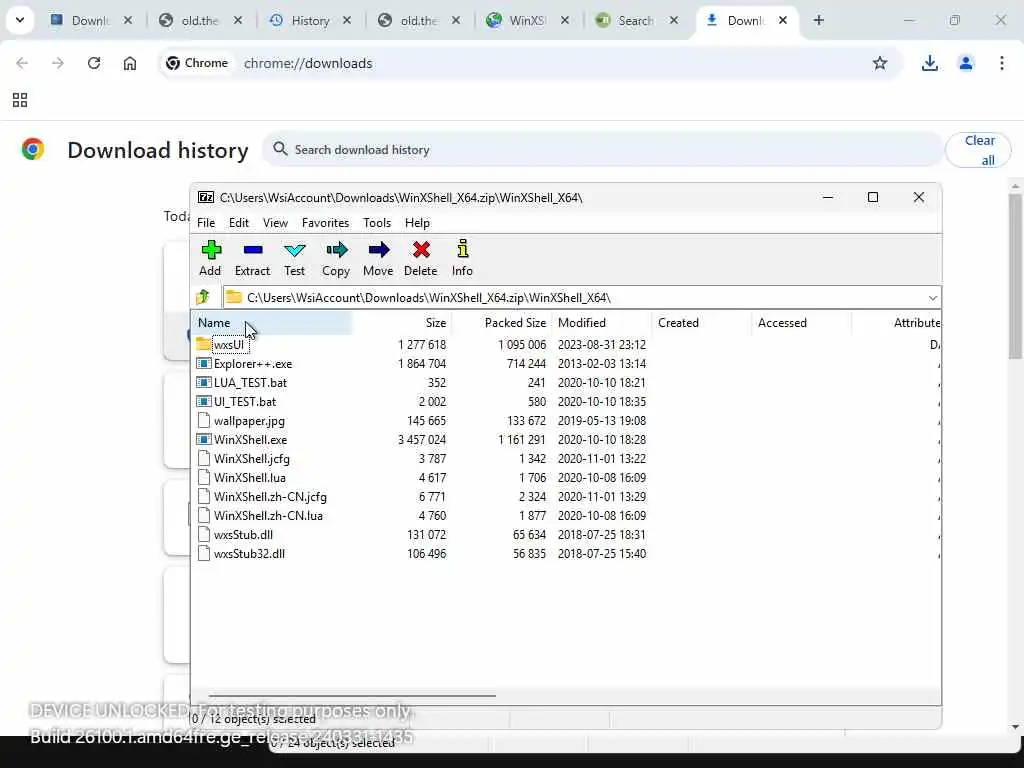Switch to the History tab

pyautogui.click(x=310, y=20)
